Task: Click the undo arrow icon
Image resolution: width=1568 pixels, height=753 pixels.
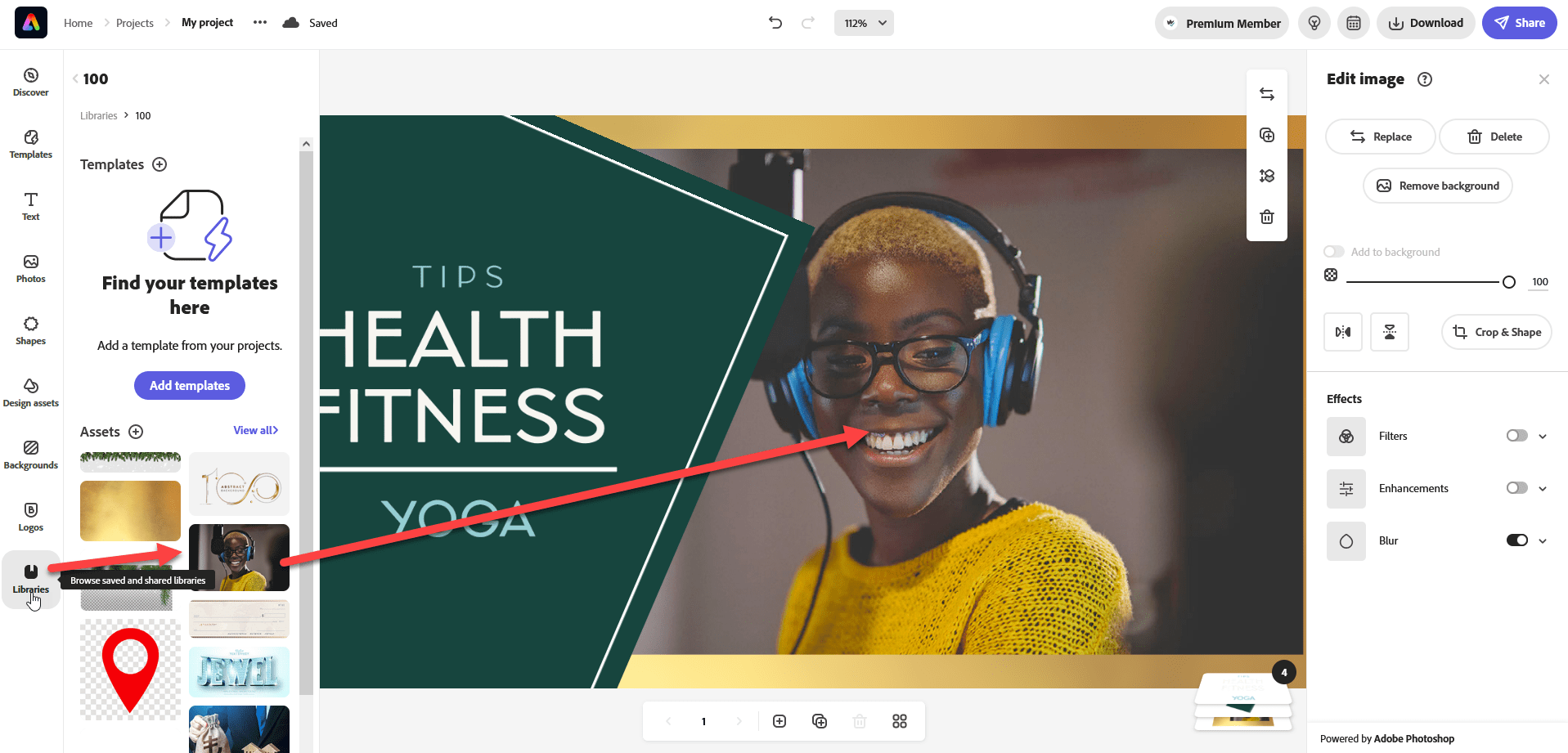Action: pos(774,22)
